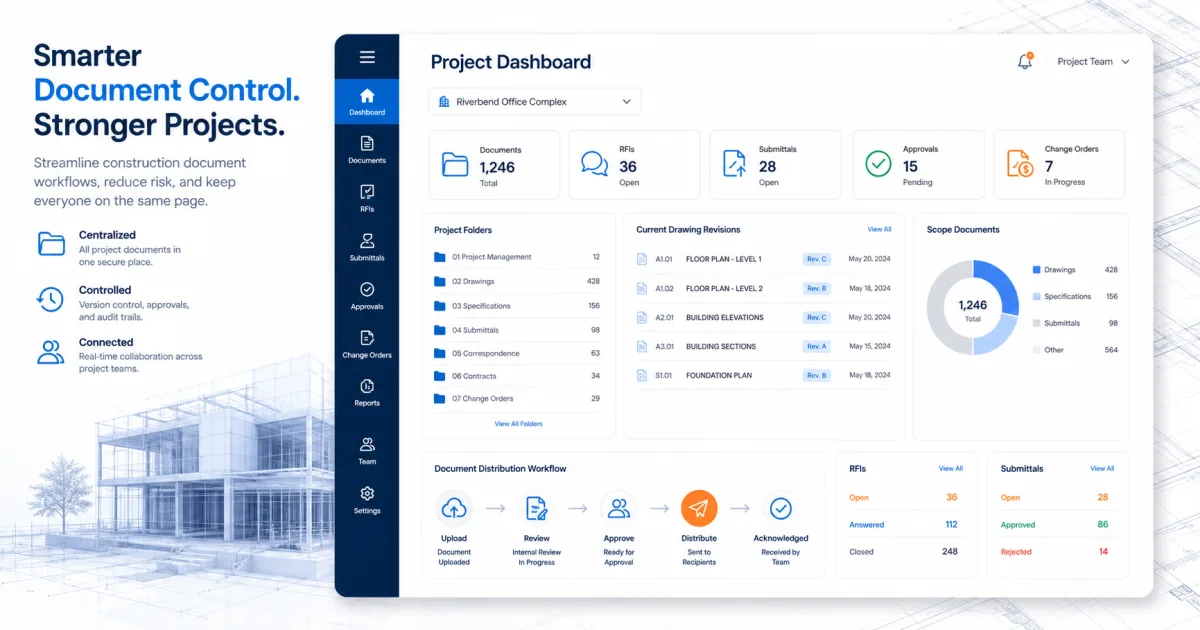Open Change Orders in sidebar
The width and height of the screenshot is (1200, 630).
[x=367, y=344]
